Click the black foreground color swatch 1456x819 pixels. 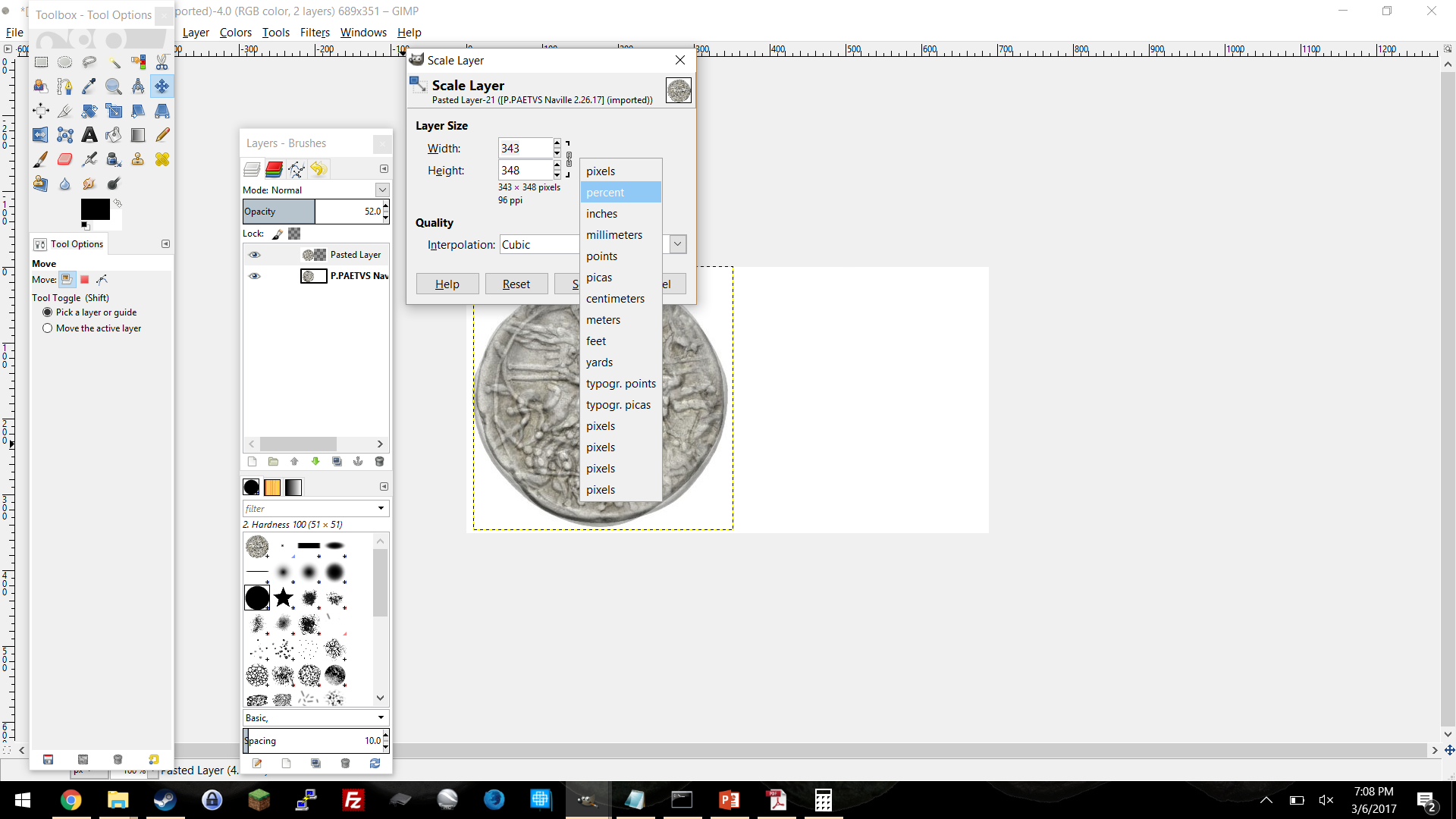(x=96, y=209)
